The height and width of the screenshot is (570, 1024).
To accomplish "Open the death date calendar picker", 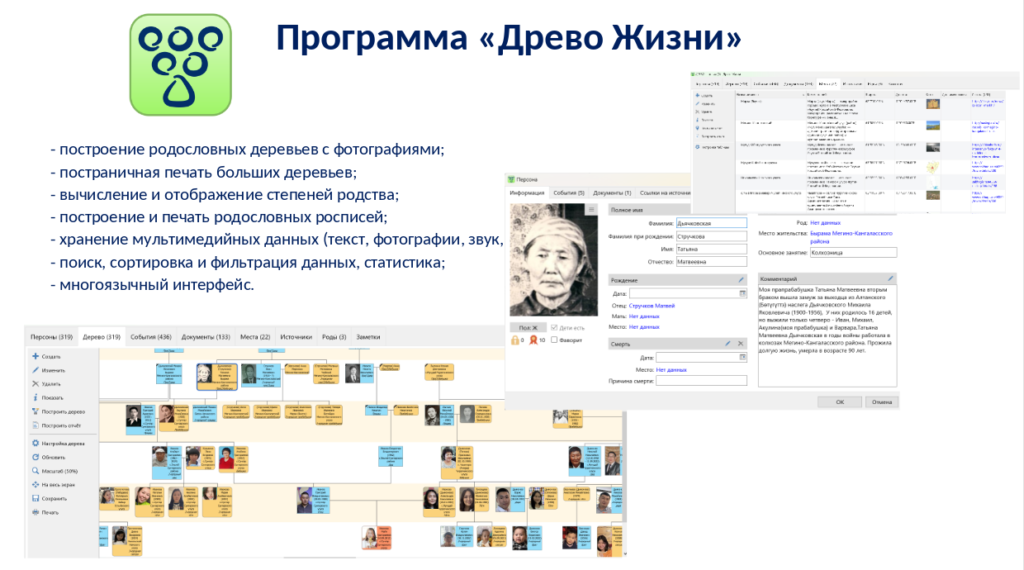I will pos(742,357).
